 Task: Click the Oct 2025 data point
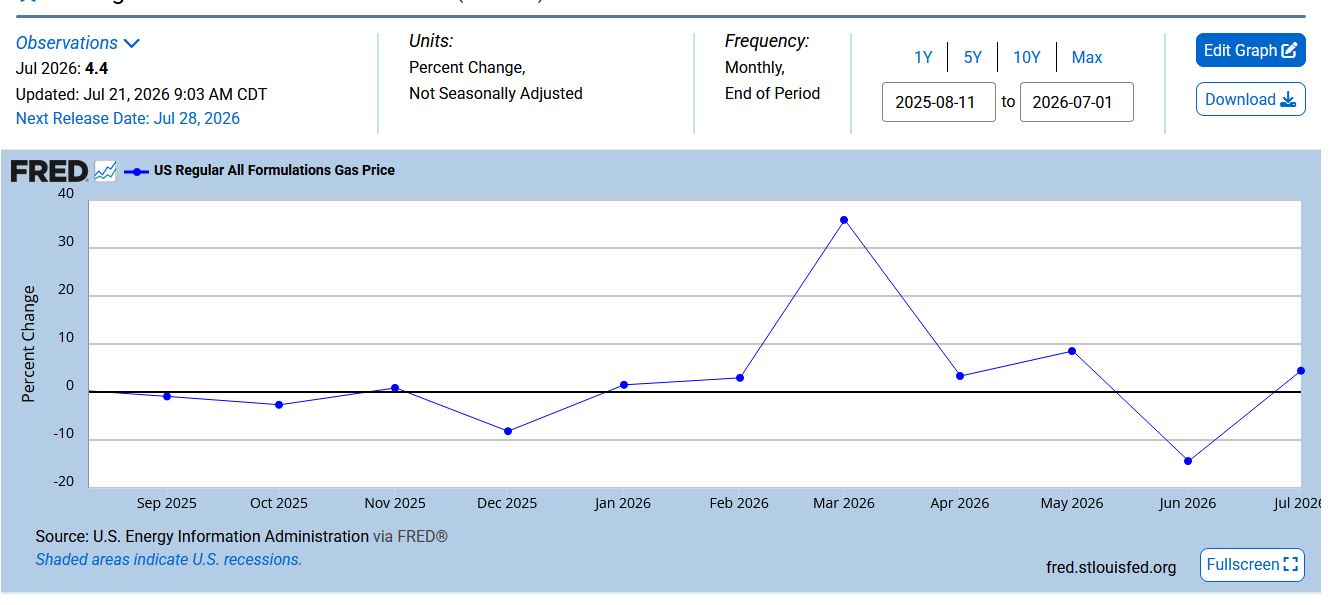279,405
